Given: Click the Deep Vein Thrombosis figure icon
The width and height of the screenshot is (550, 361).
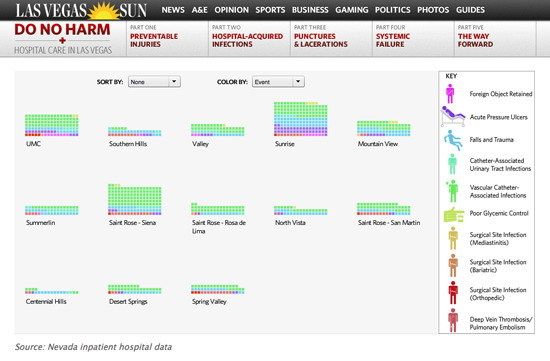Looking at the screenshot, I should 453,320.
